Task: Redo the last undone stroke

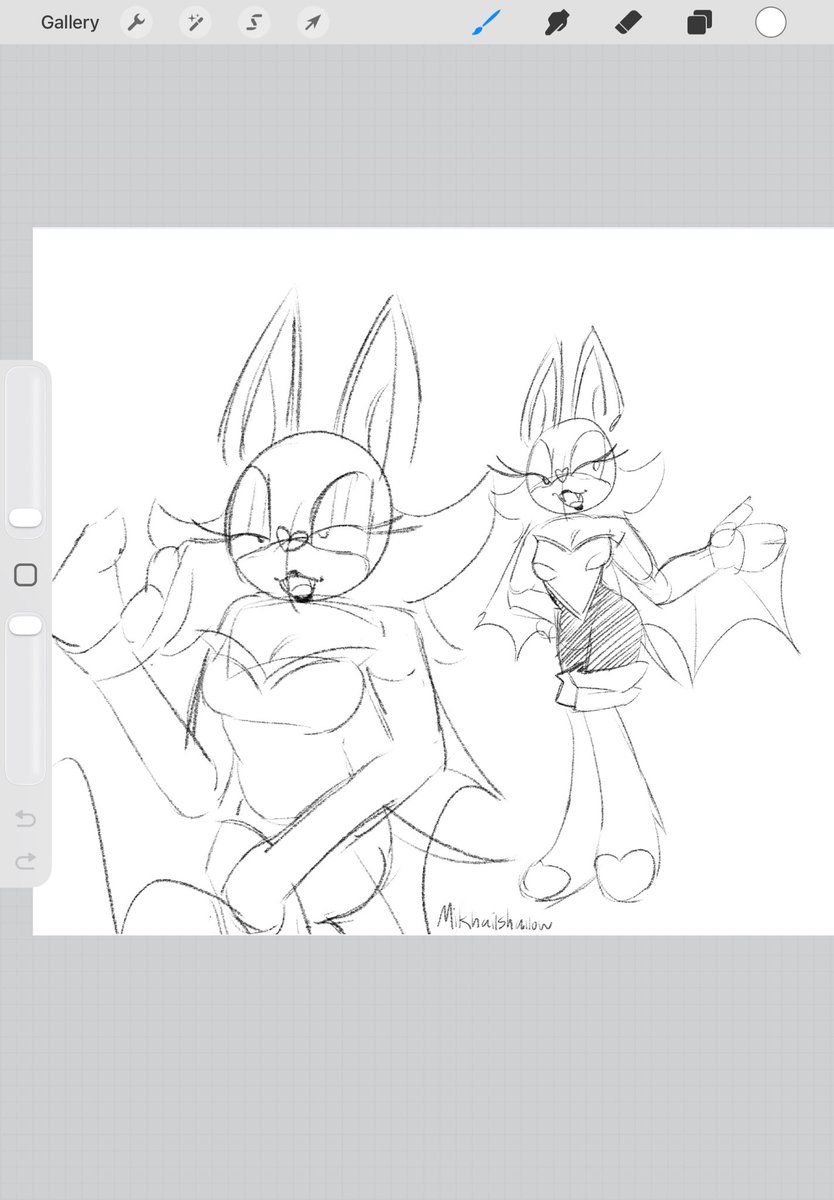Action: (26, 860)
